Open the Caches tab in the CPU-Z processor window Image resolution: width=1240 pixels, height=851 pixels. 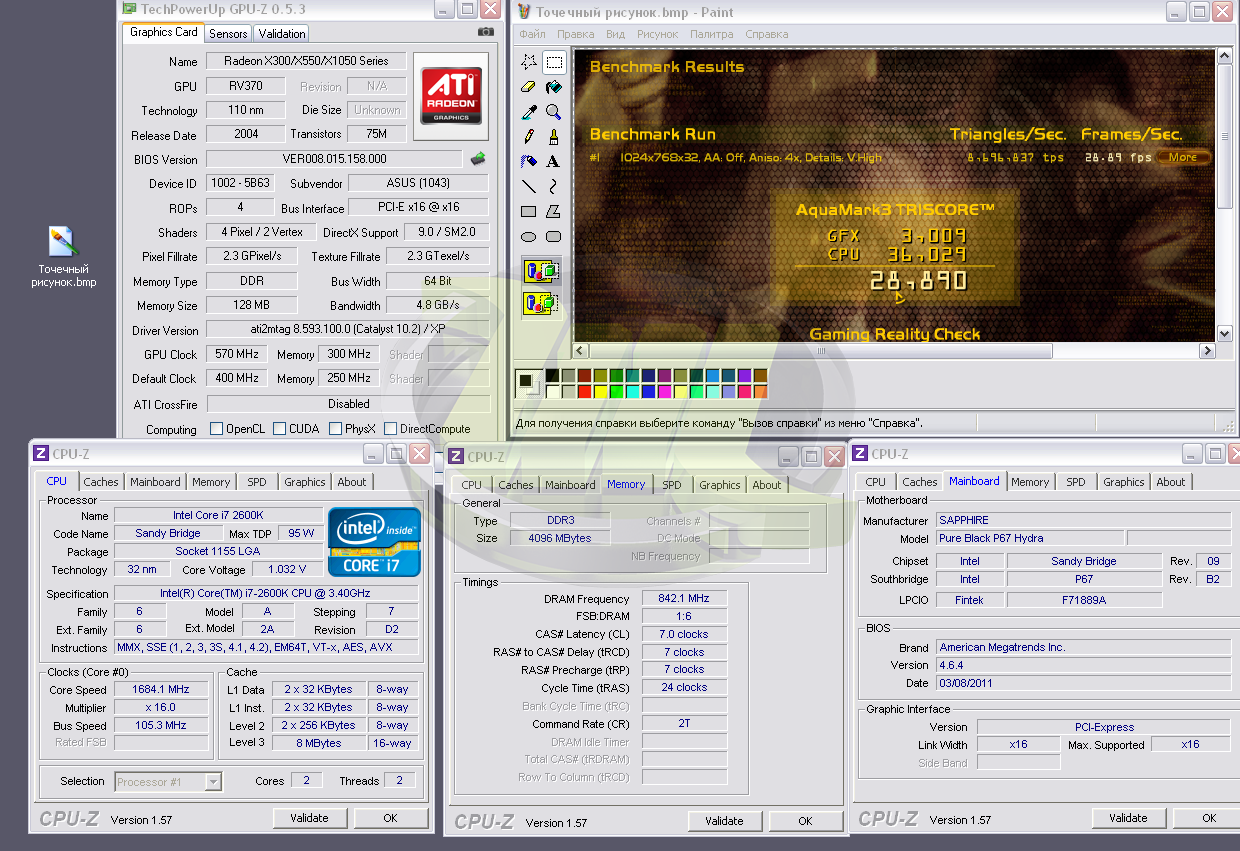point(101,482)
